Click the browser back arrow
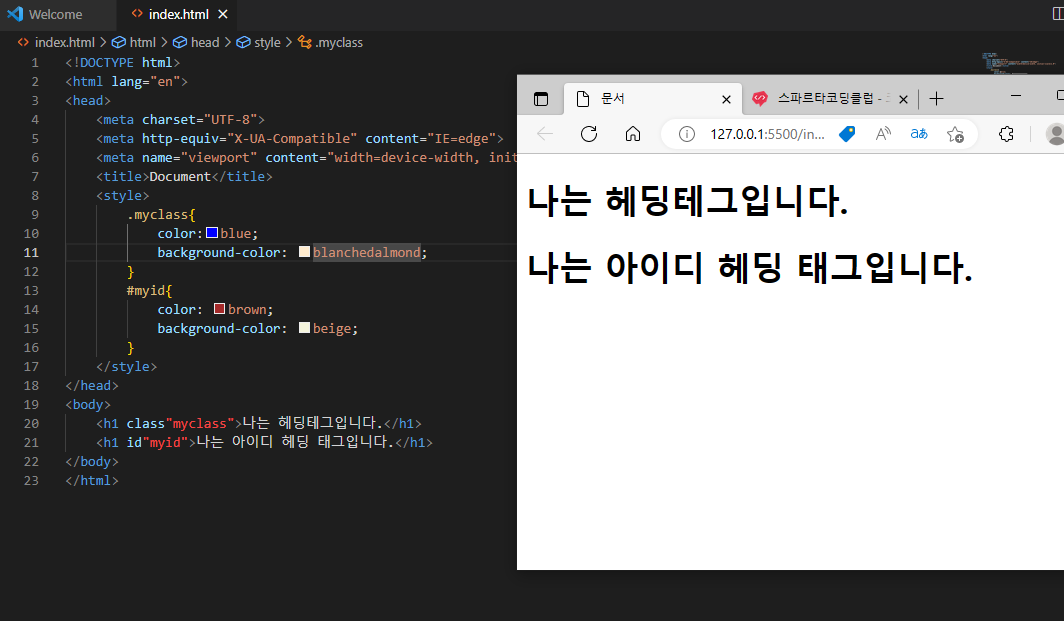 tap(545, 134)
